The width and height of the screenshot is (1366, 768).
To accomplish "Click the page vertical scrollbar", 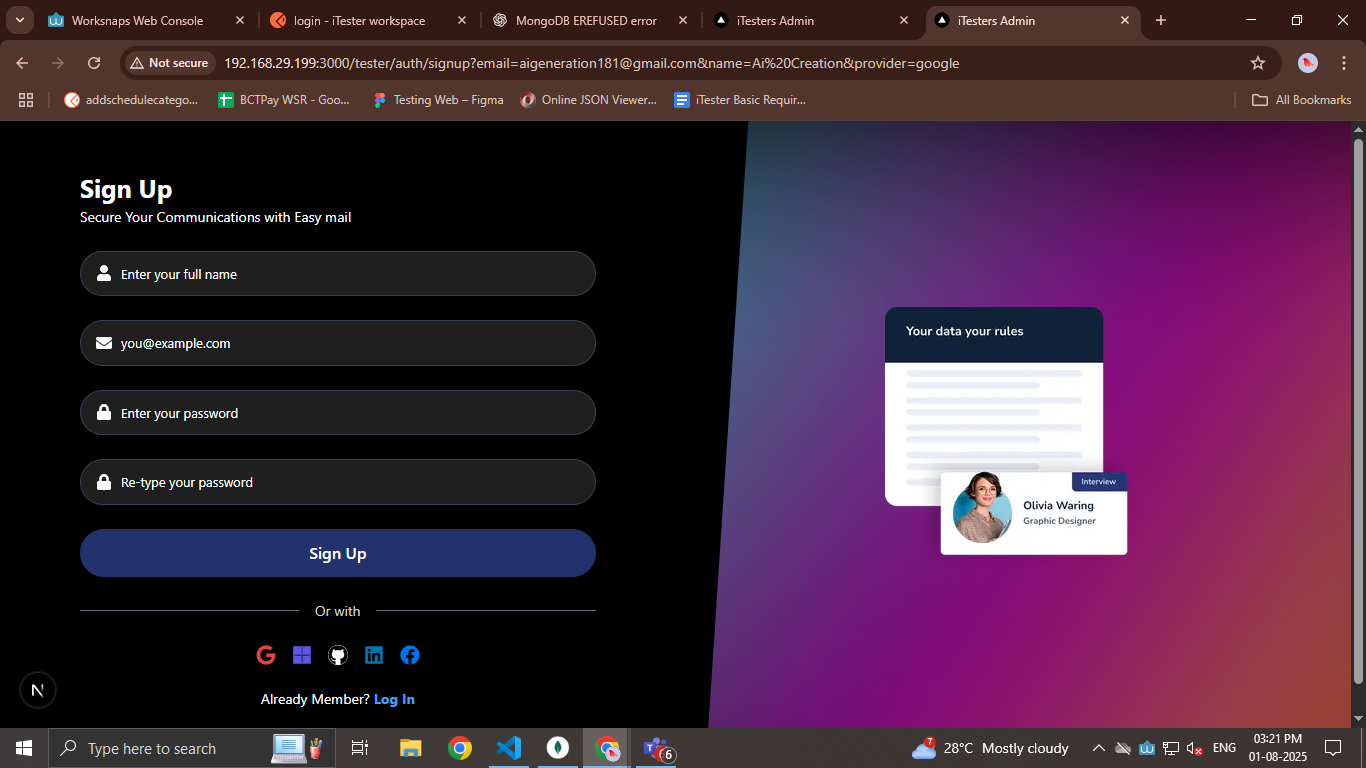I will click(x=1358, y=410).
